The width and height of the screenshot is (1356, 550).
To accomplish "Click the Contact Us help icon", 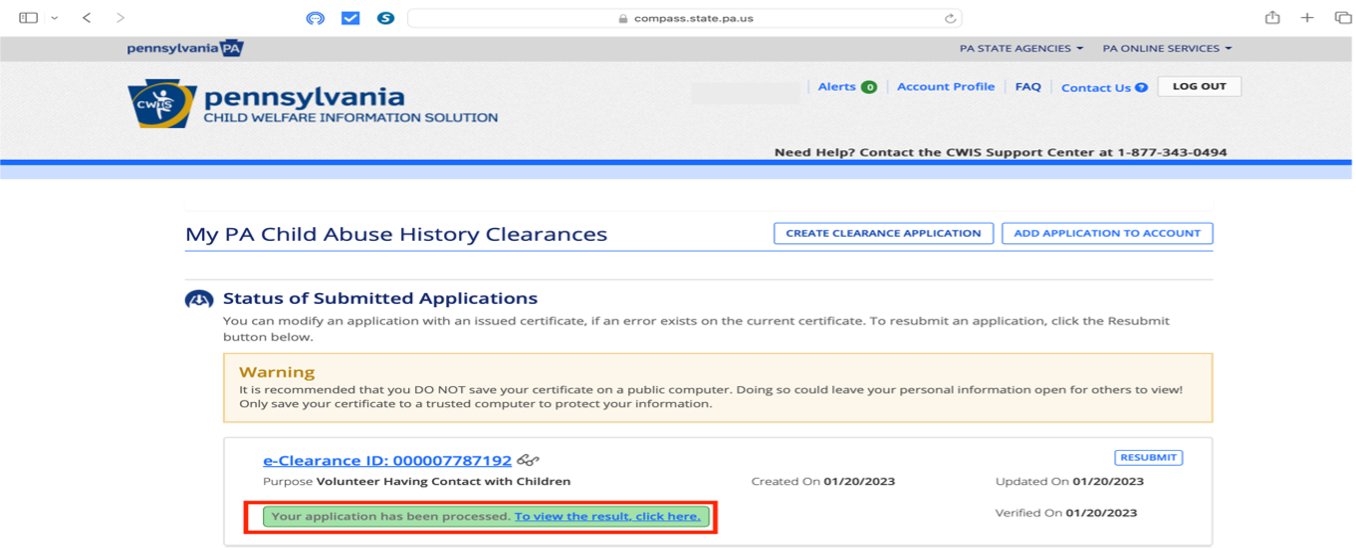I will (x=1141, y=88).
